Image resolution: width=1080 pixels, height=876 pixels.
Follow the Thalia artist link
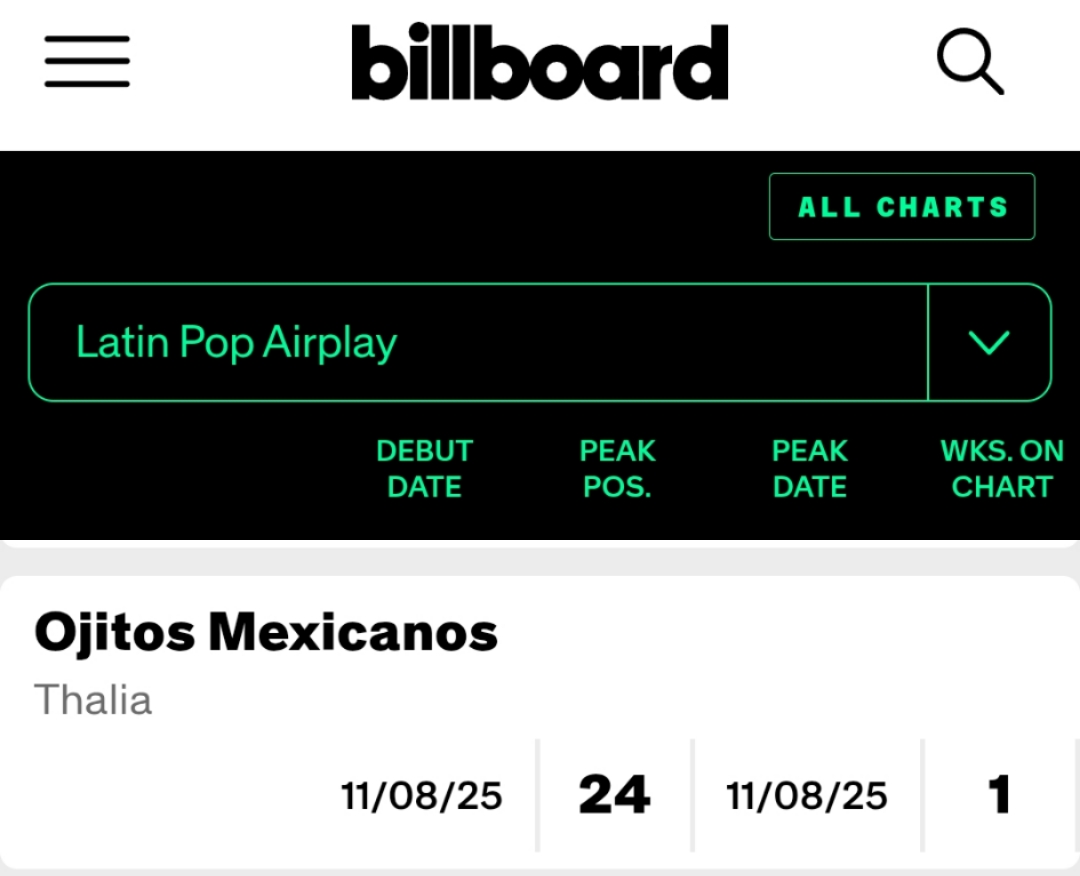pyautogui.click(x=93, y=699)
